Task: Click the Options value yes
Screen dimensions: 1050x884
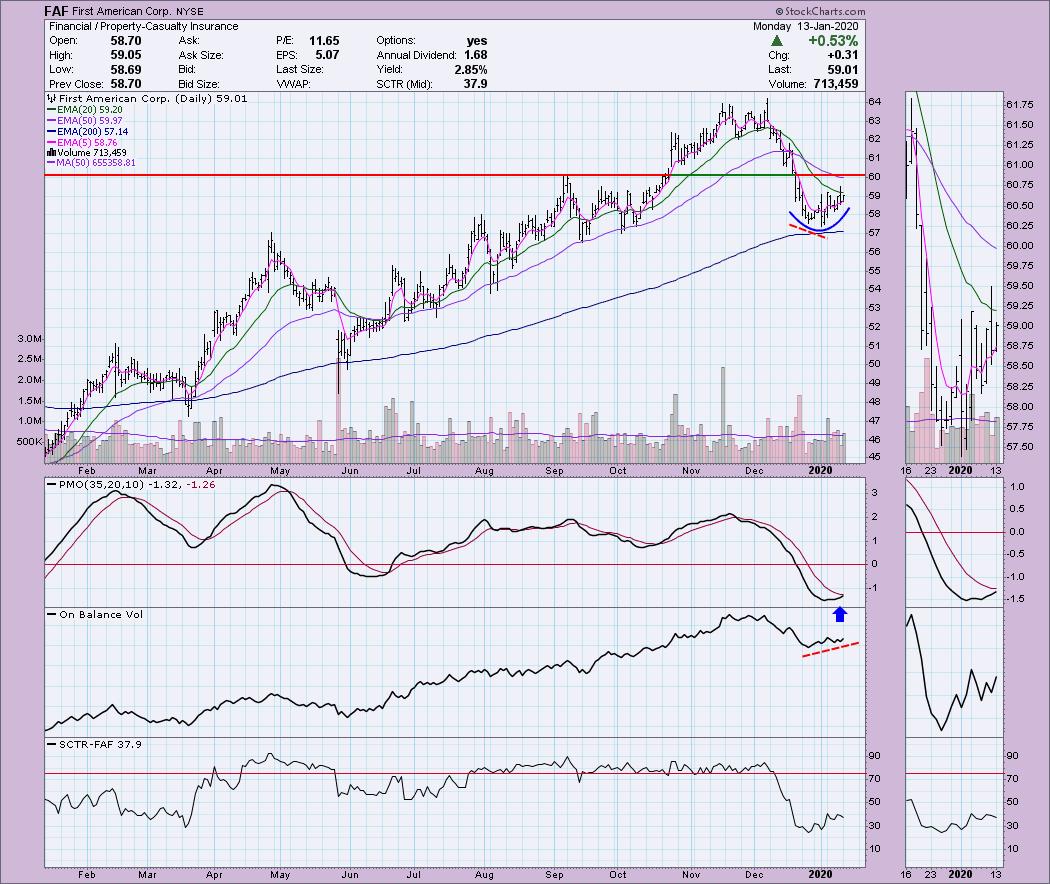Action: click(x=477, y=41)
